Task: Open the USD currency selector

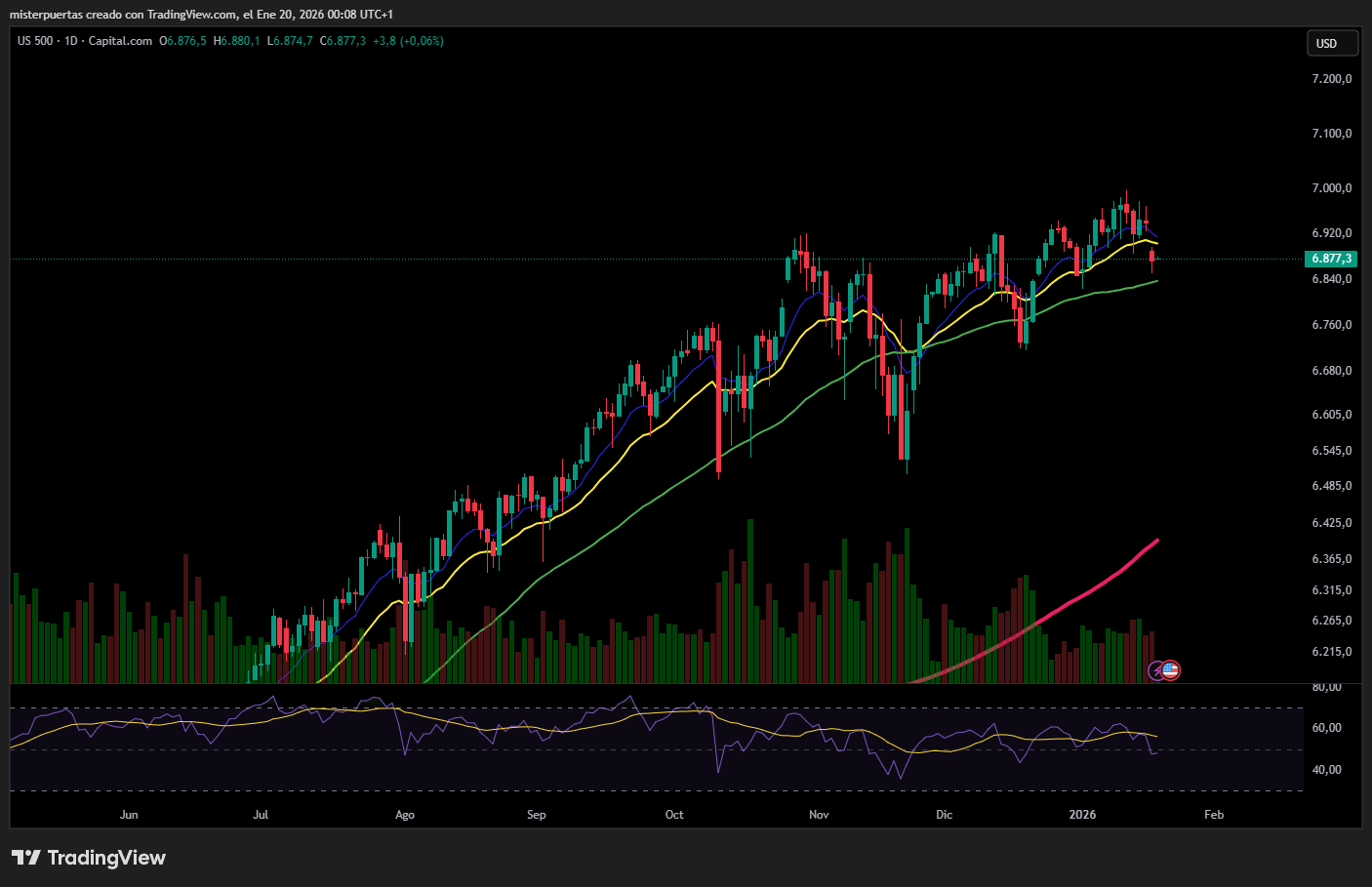Action: (x=1332, y=43)
